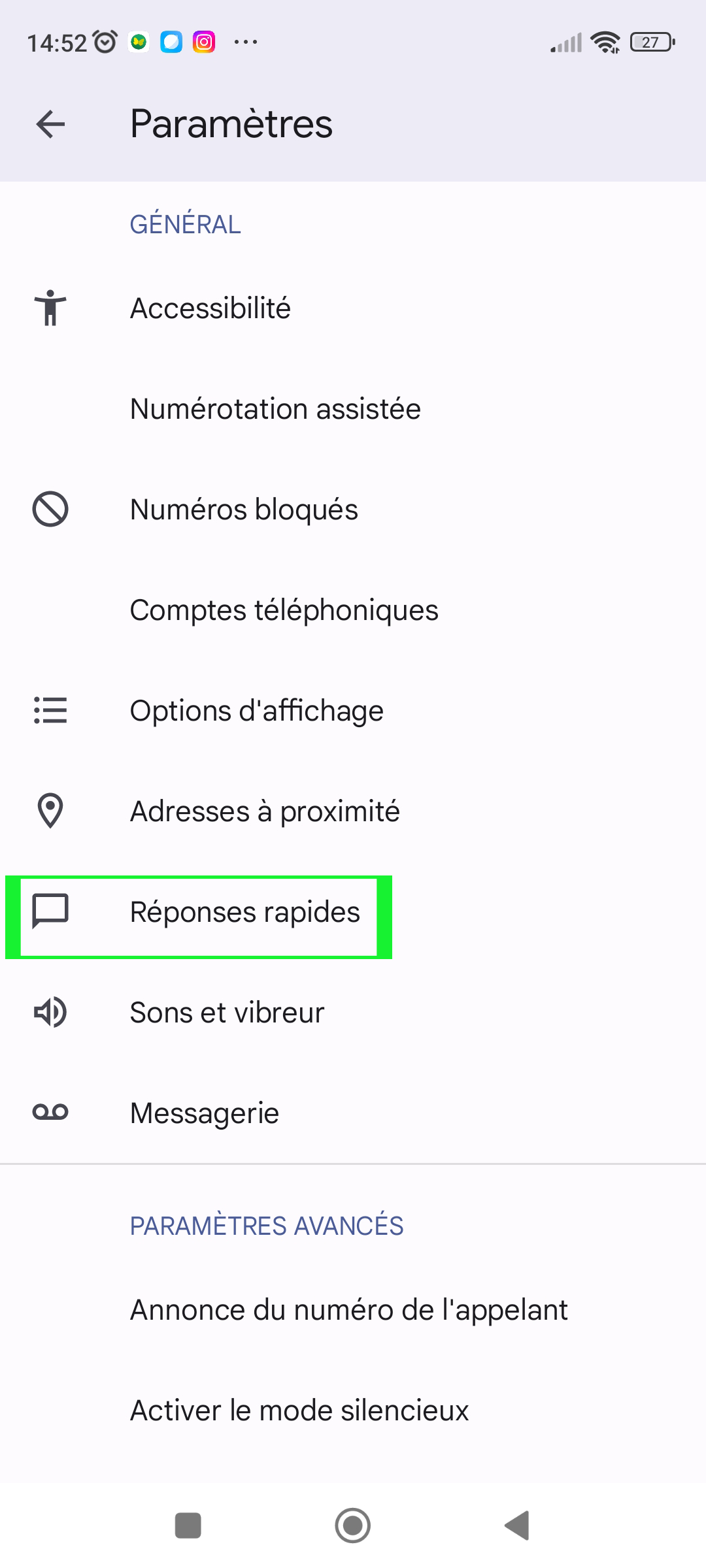Tap the navigation bar back triangle
Image resolution: width=706 pixels, height=1568 pixels.
[x=517, y=1526]
